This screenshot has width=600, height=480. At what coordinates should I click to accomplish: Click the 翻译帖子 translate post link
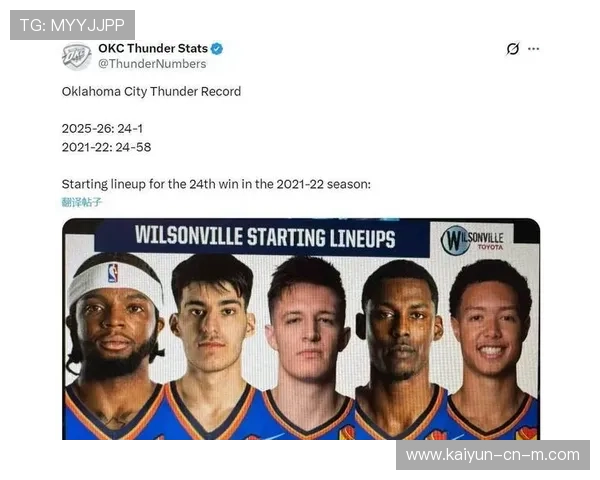point(82,202)
